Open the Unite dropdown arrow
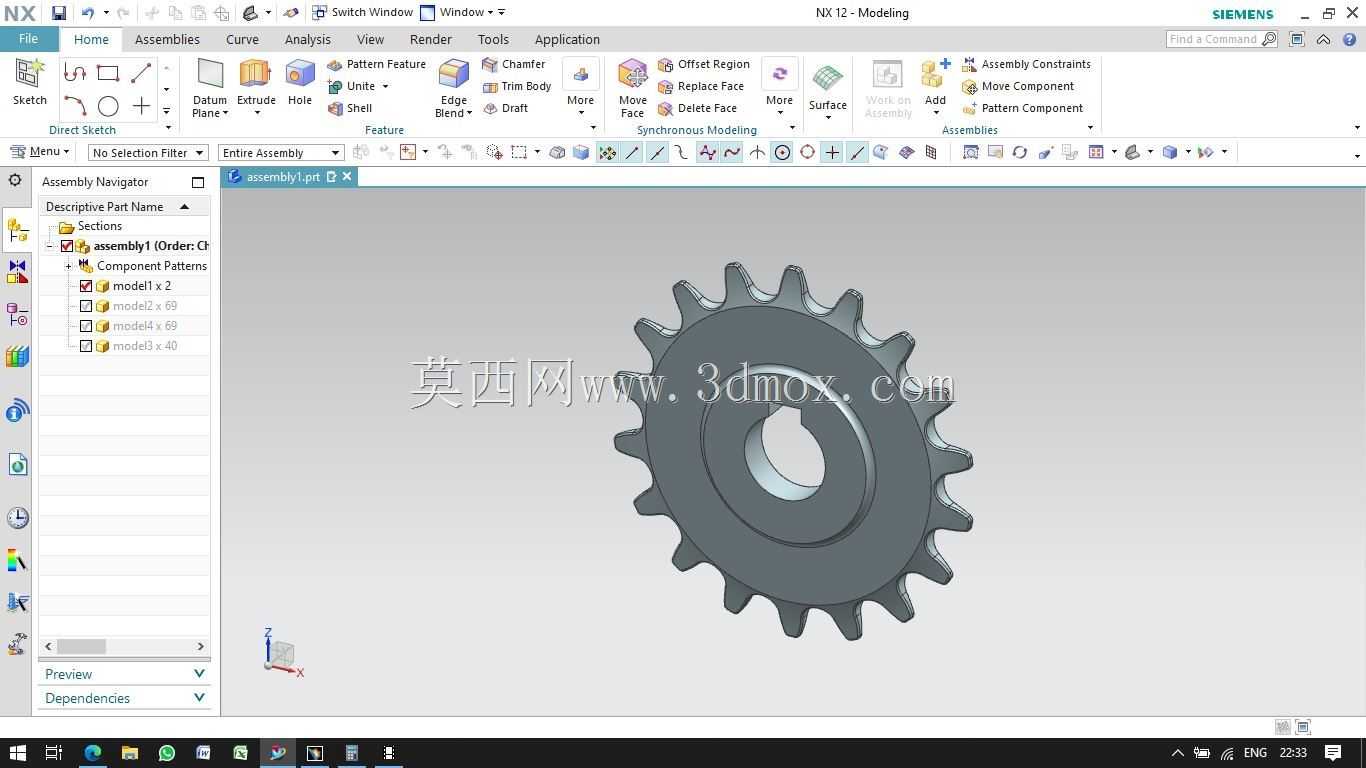Viewport: 1366px width, 768px height. point(385,86)
